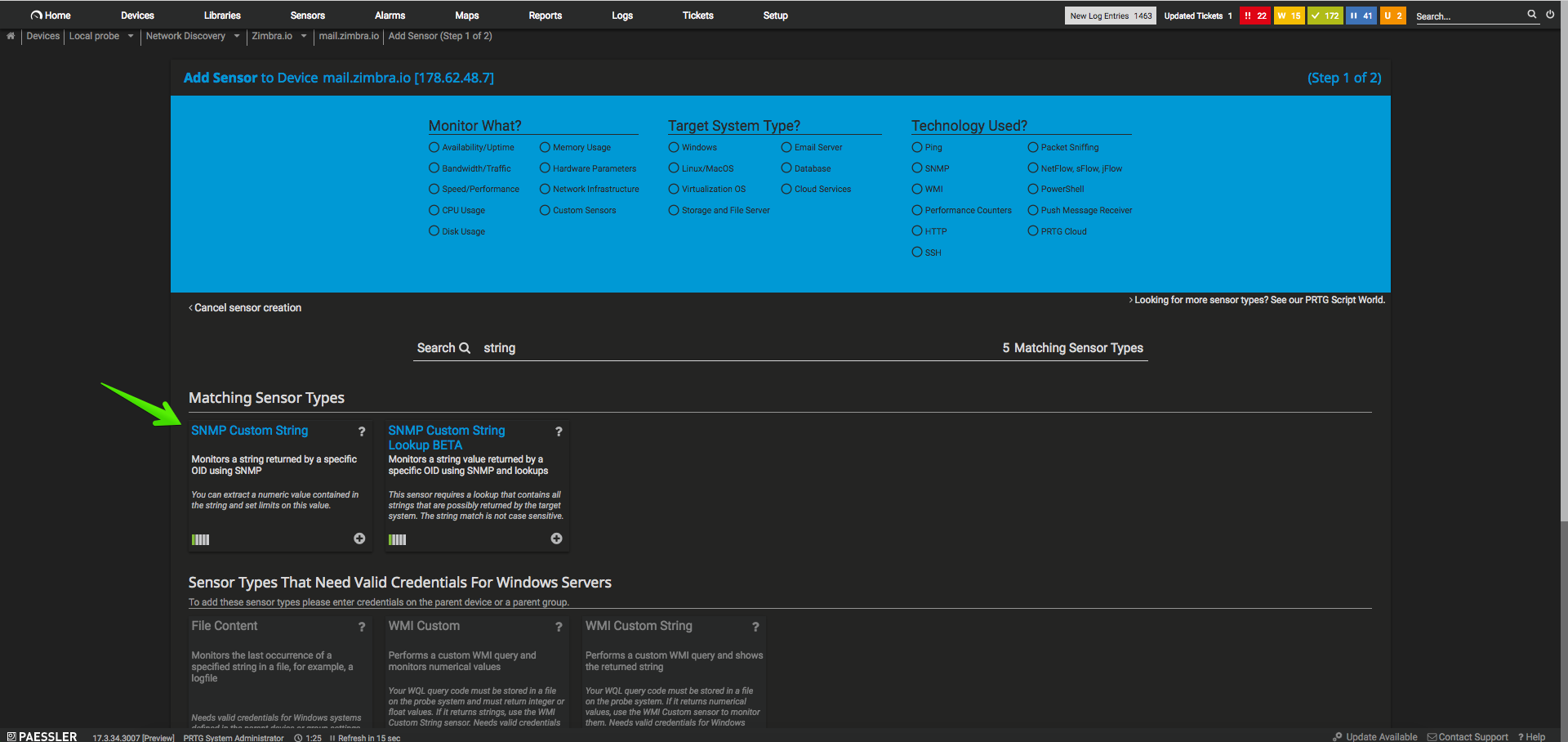Viewport: 1568px width, 742px height.
Task: Expand the Zimbra.io breadcrumb dropdown arrow
Action: click(304, 36)
